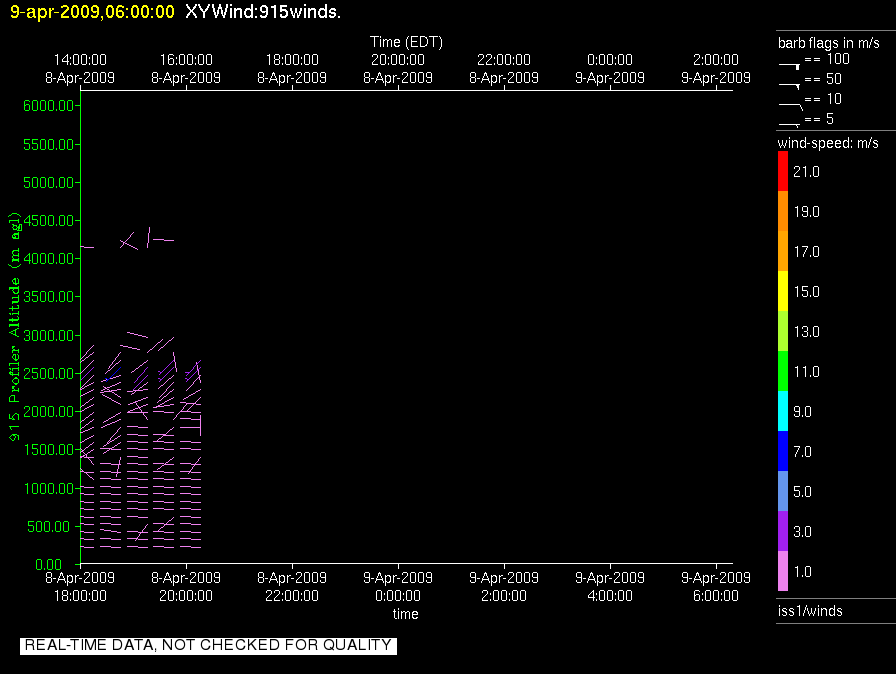This screenshot has width=896, height=674.
Task: Click the 4500.00 altitude label
Action: point(49,220)
